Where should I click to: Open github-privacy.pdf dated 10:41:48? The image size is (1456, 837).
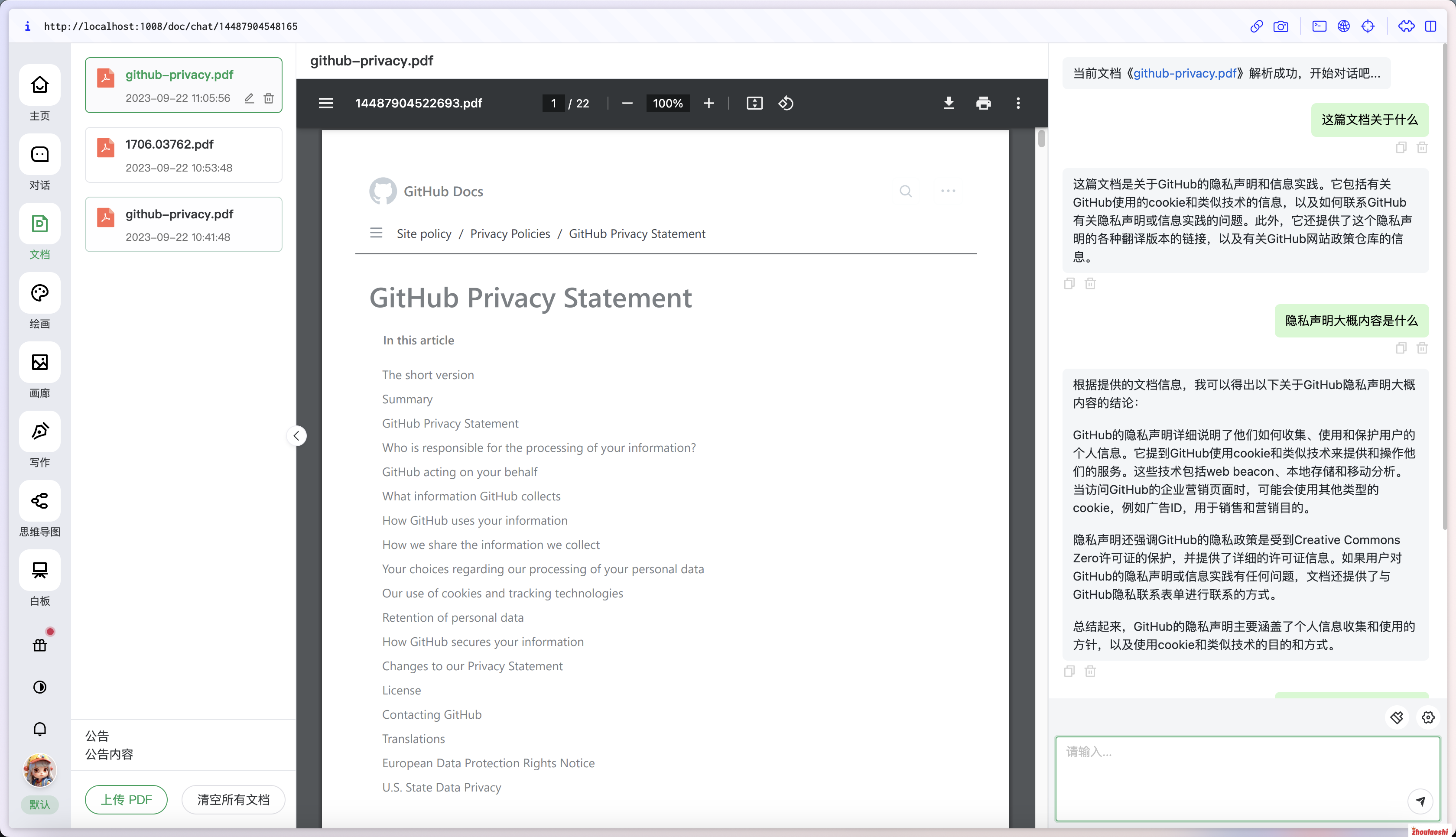(x=183, y=224)
